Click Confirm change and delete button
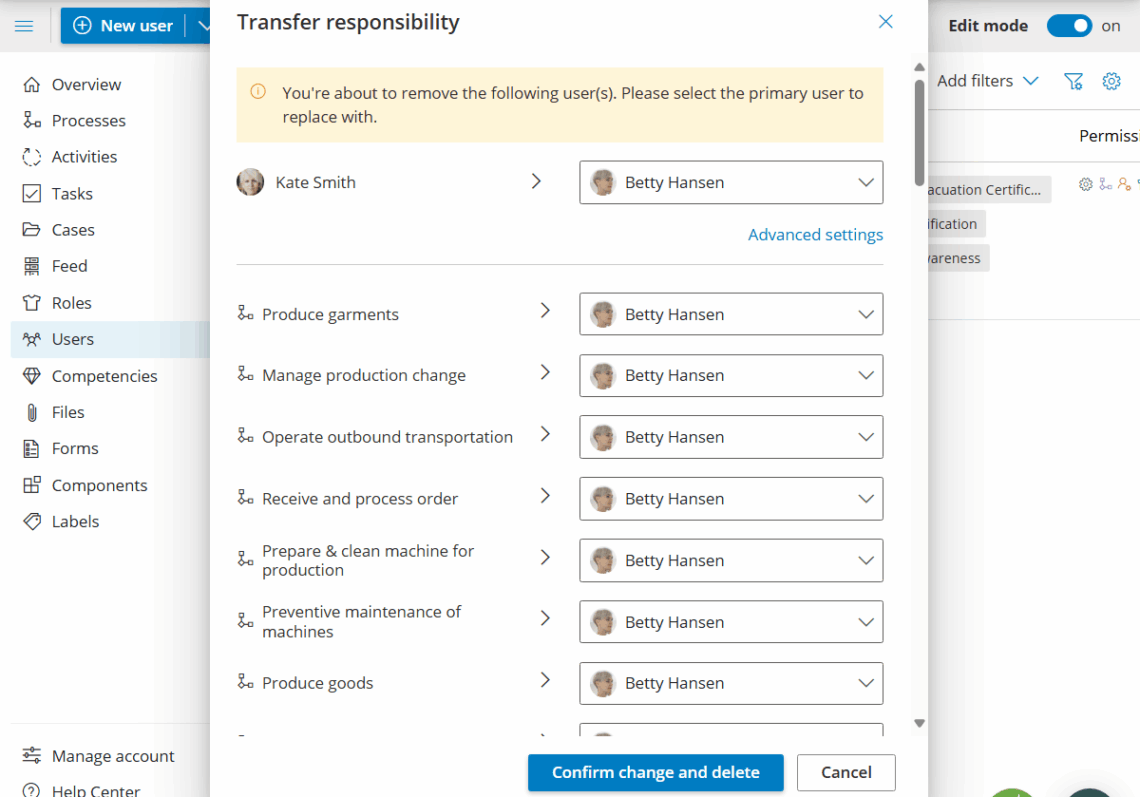The width and height of the screenshot is (1140, 797). click(x=655, y=772)
